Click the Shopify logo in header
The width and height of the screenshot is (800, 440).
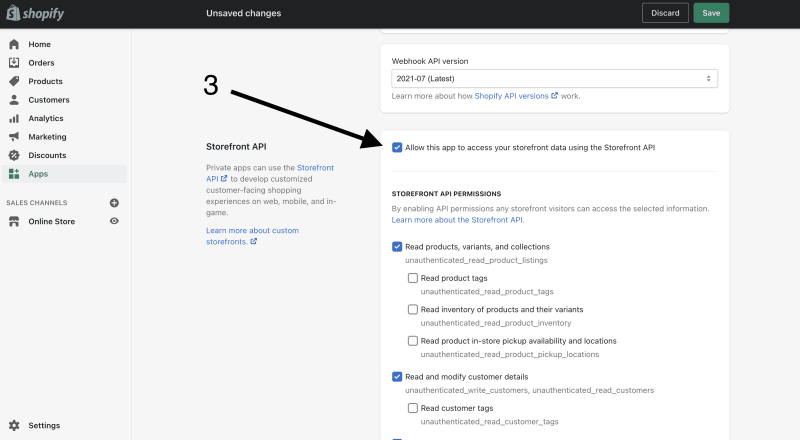tap(35, 13)
